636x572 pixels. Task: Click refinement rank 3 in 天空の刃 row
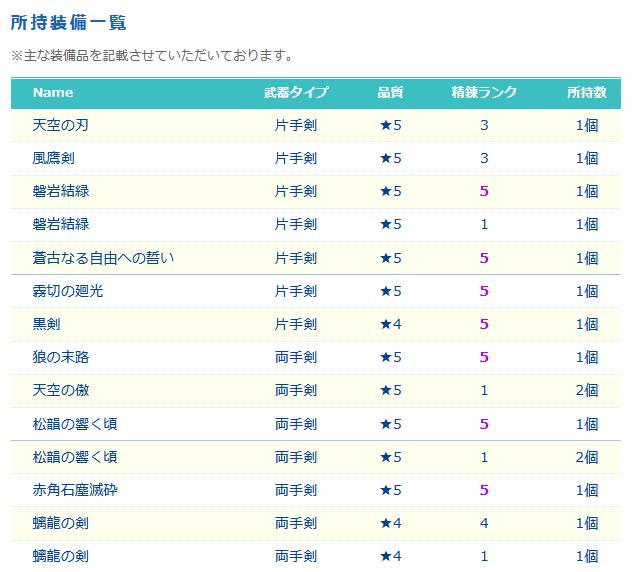[484, 125]
